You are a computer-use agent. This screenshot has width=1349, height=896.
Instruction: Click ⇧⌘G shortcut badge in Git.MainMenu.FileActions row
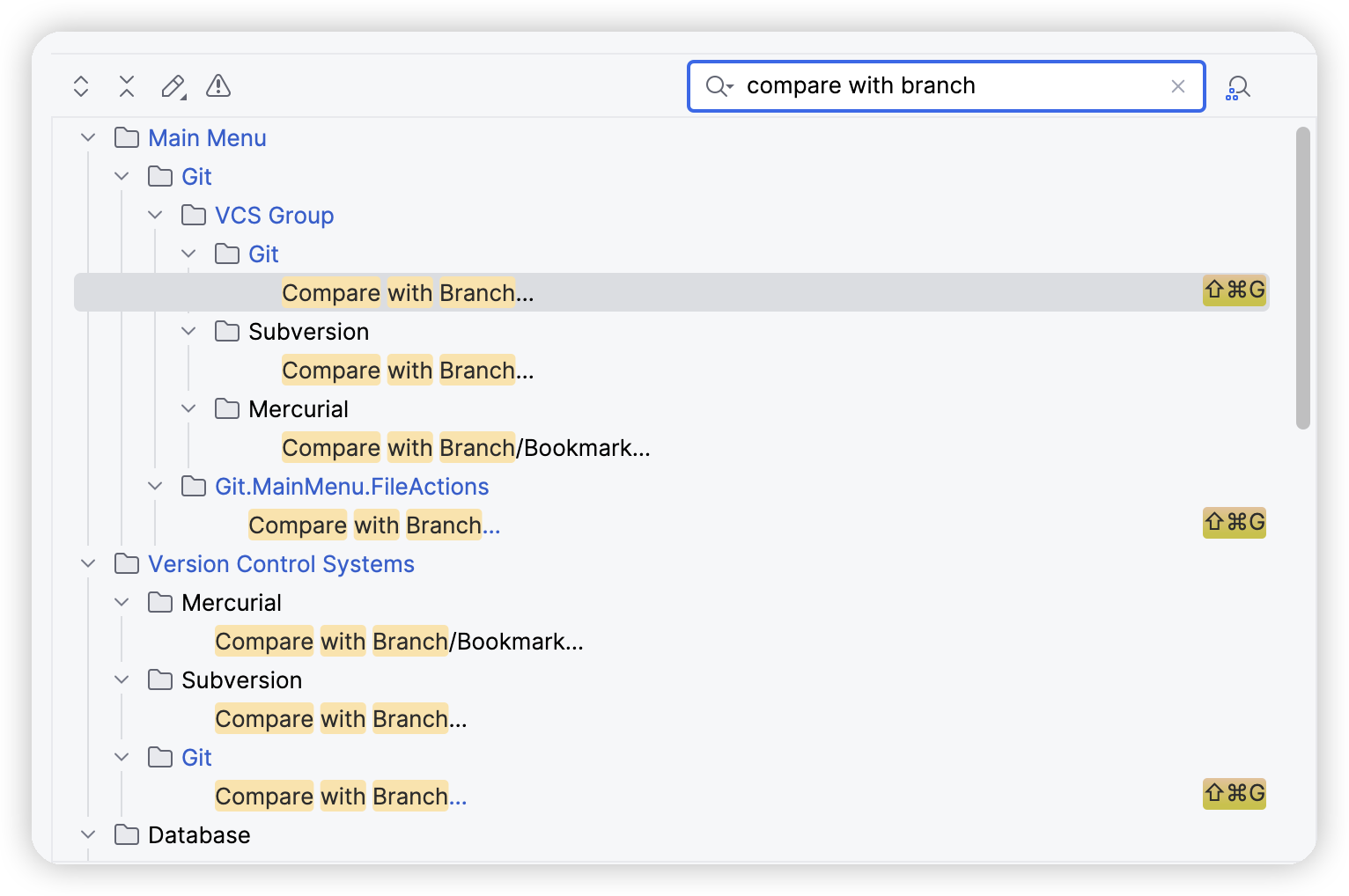point(1235,523)
